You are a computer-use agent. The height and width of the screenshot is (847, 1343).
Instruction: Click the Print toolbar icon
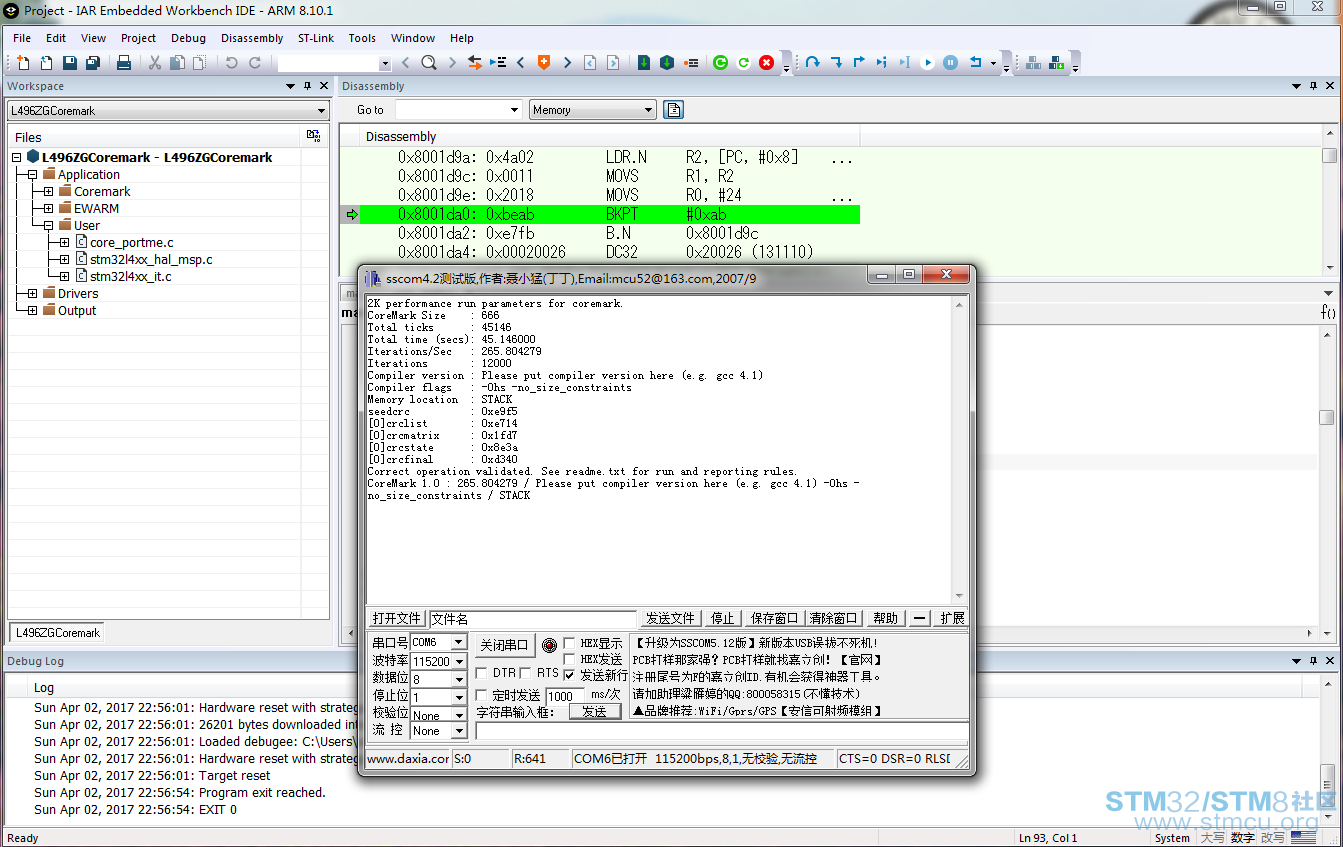tap(124, 63)
